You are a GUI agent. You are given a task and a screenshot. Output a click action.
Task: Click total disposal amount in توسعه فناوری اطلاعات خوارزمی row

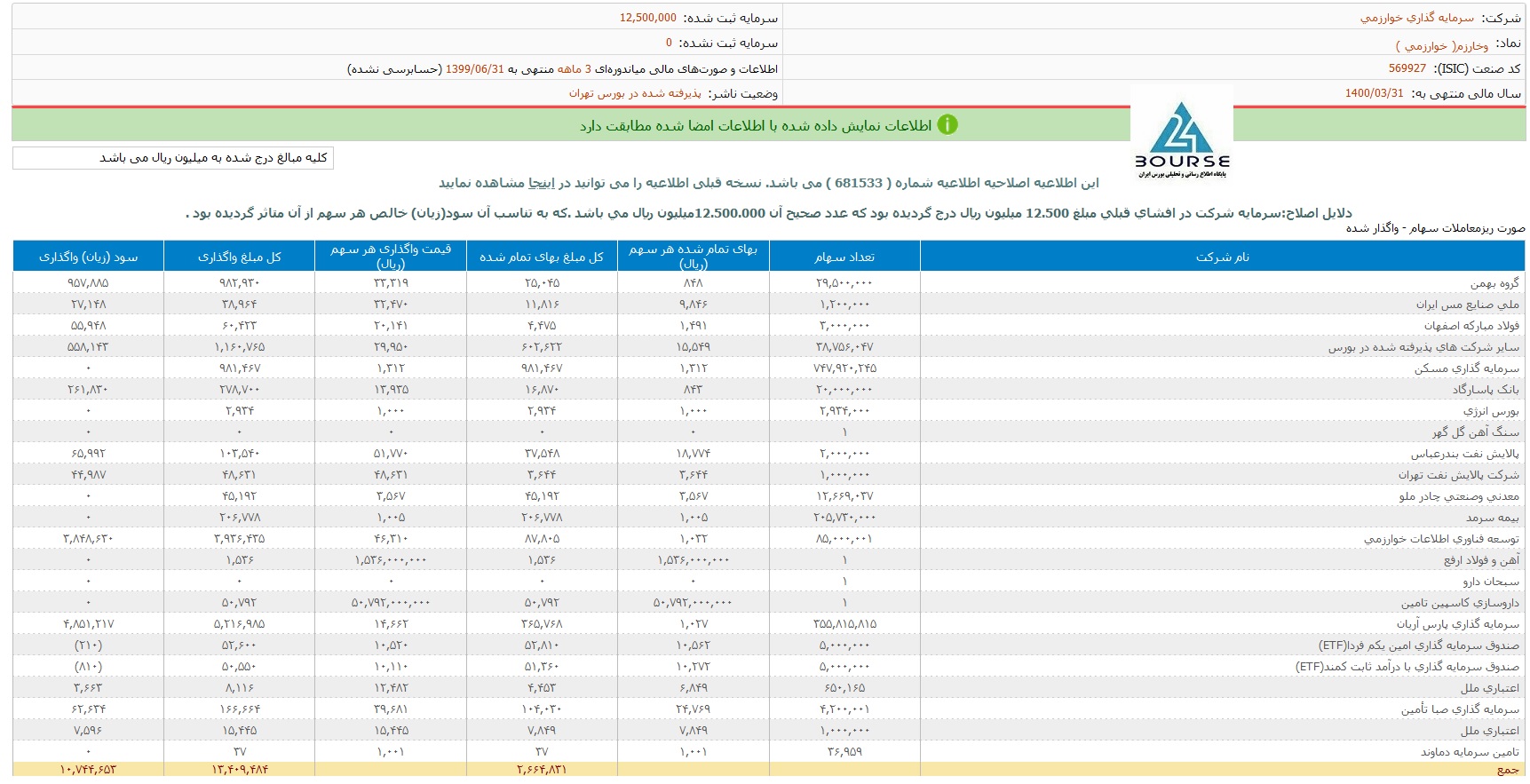pos(240,539)
